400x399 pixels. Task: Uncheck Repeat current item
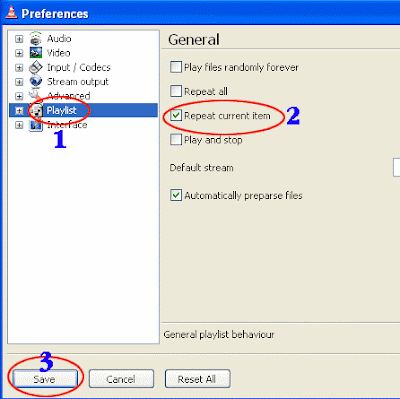[x=176, y=116]
